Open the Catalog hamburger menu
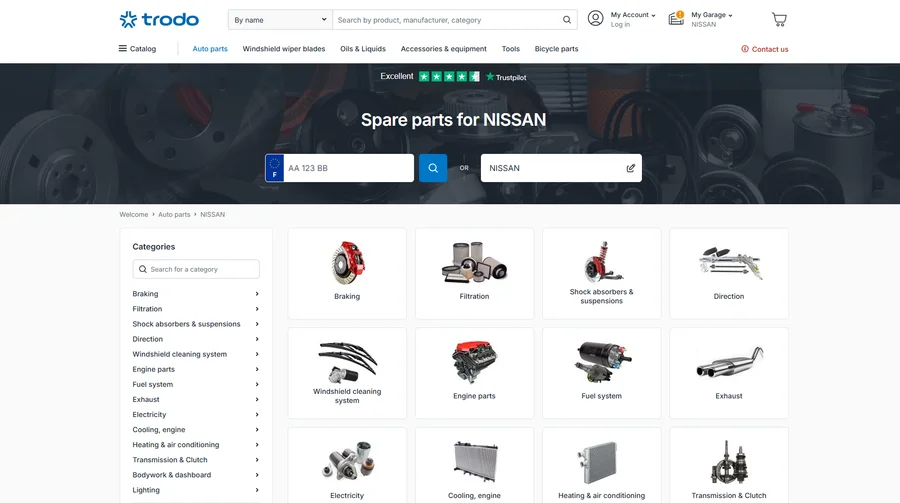Viewport: 900px width, 503px height. pyautogui.click(x=137, y=49)
